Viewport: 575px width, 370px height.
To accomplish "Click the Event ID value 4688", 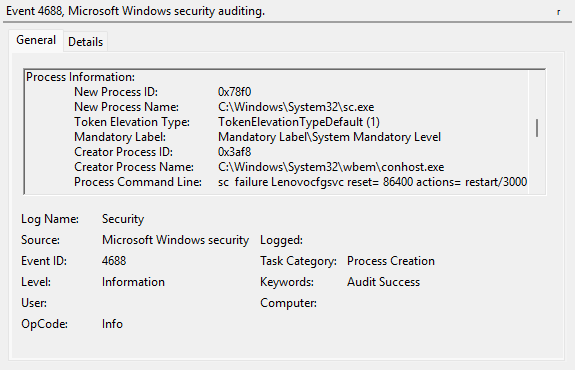I will (114, 261).
